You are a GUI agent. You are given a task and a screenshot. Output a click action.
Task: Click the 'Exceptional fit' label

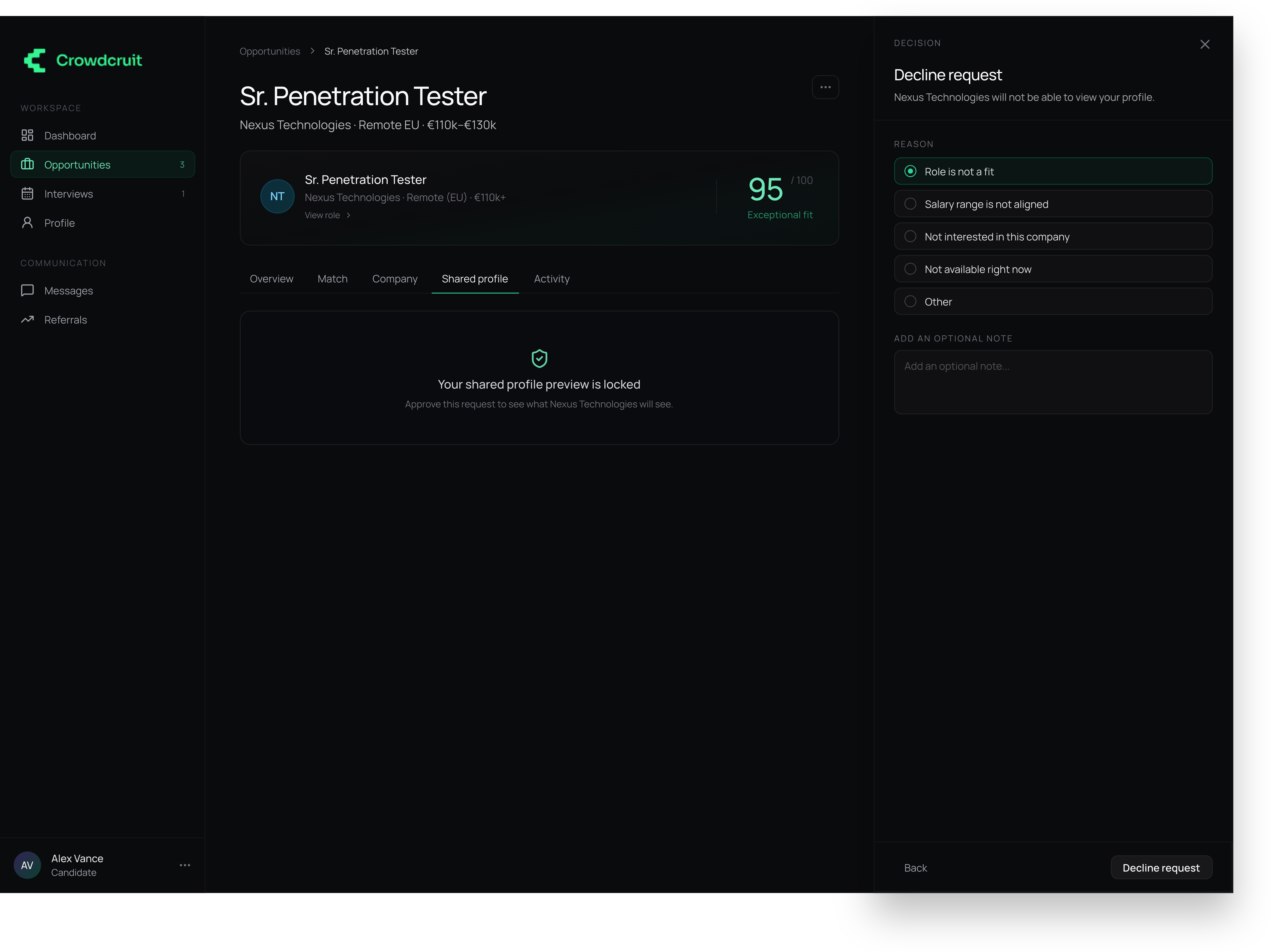click(780, 215)
